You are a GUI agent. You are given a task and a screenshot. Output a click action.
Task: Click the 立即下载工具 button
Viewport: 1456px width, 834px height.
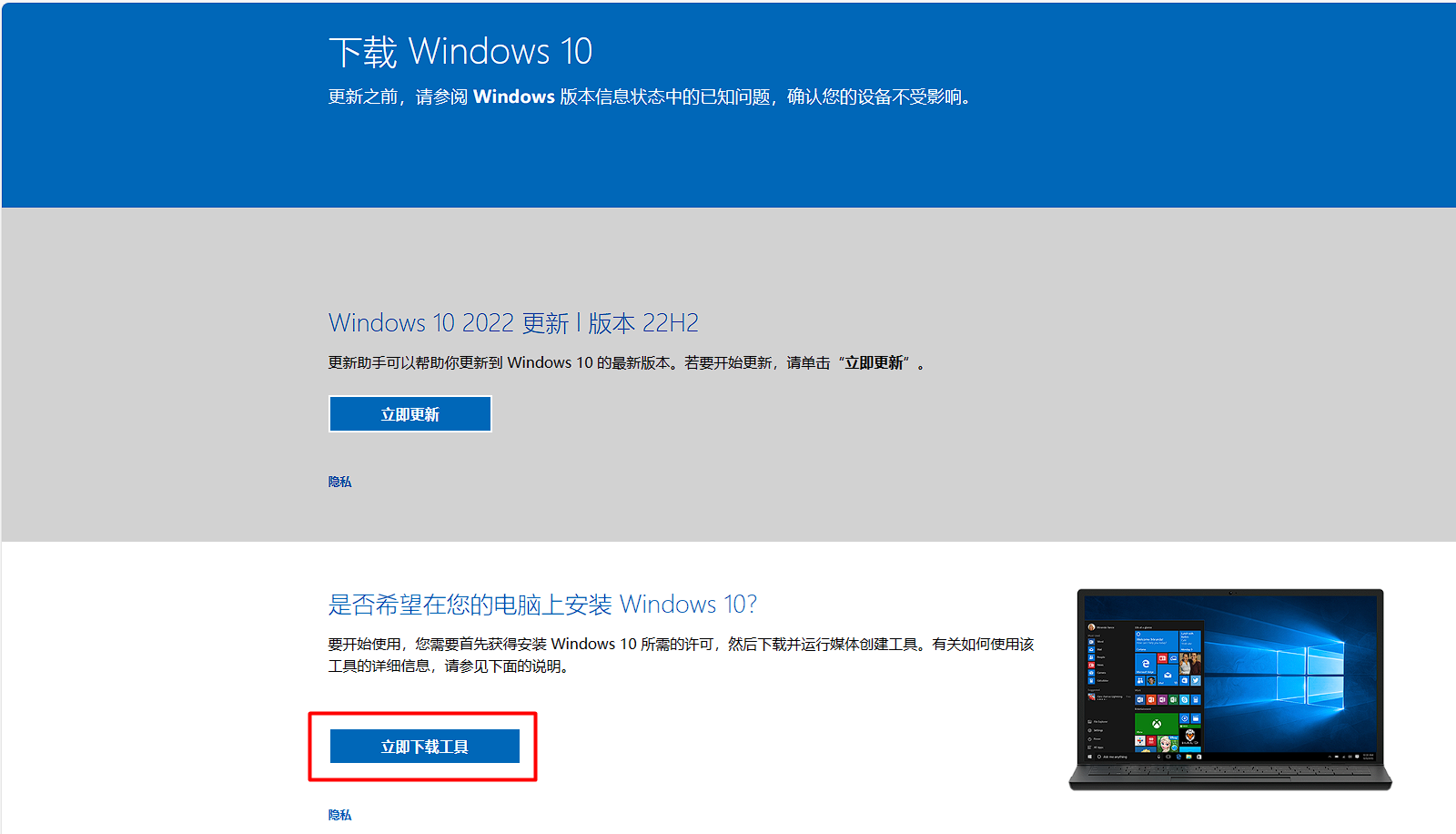424,747
